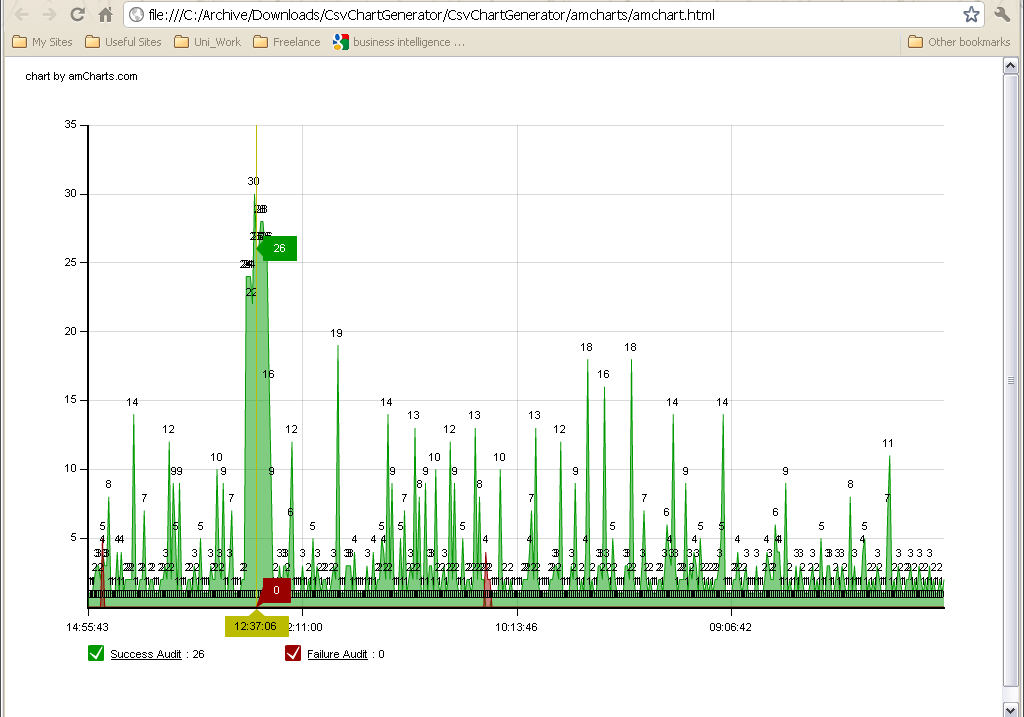
Task: Expand the Uni_Work bookmark folder
Action: (207, 42)
